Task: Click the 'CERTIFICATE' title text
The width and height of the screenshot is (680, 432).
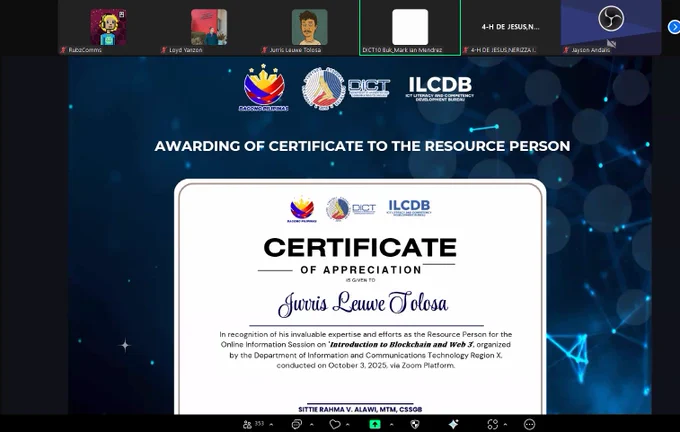Action: click(360, 248)
